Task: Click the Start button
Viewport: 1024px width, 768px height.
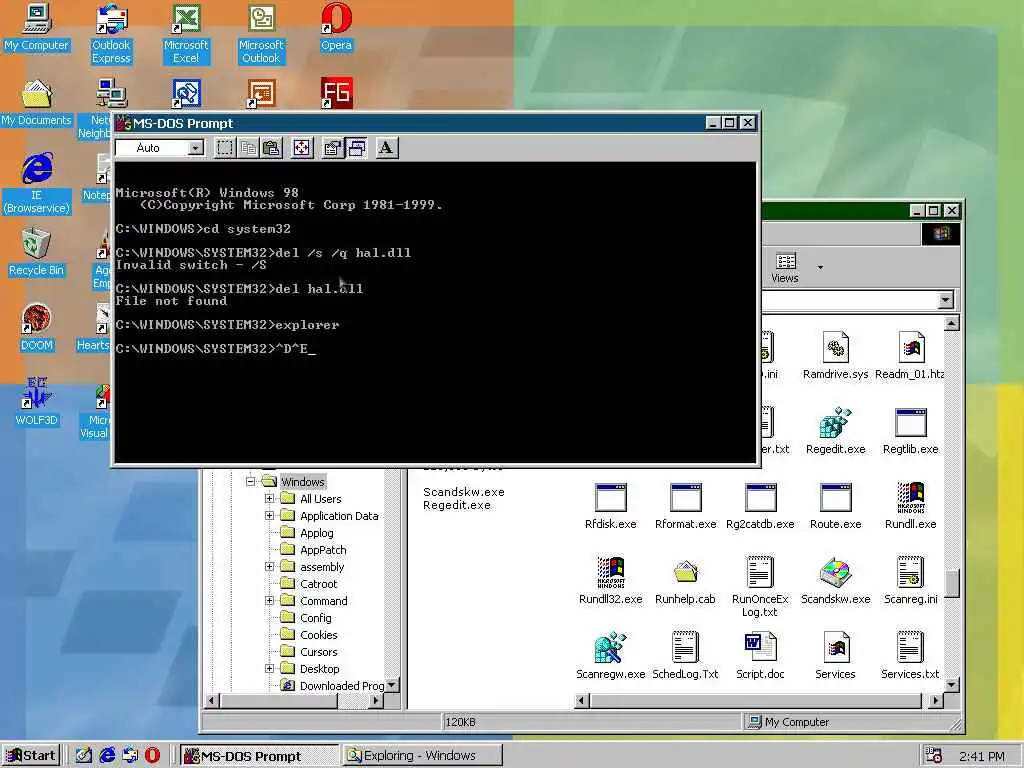Action: tap(31, 756)
